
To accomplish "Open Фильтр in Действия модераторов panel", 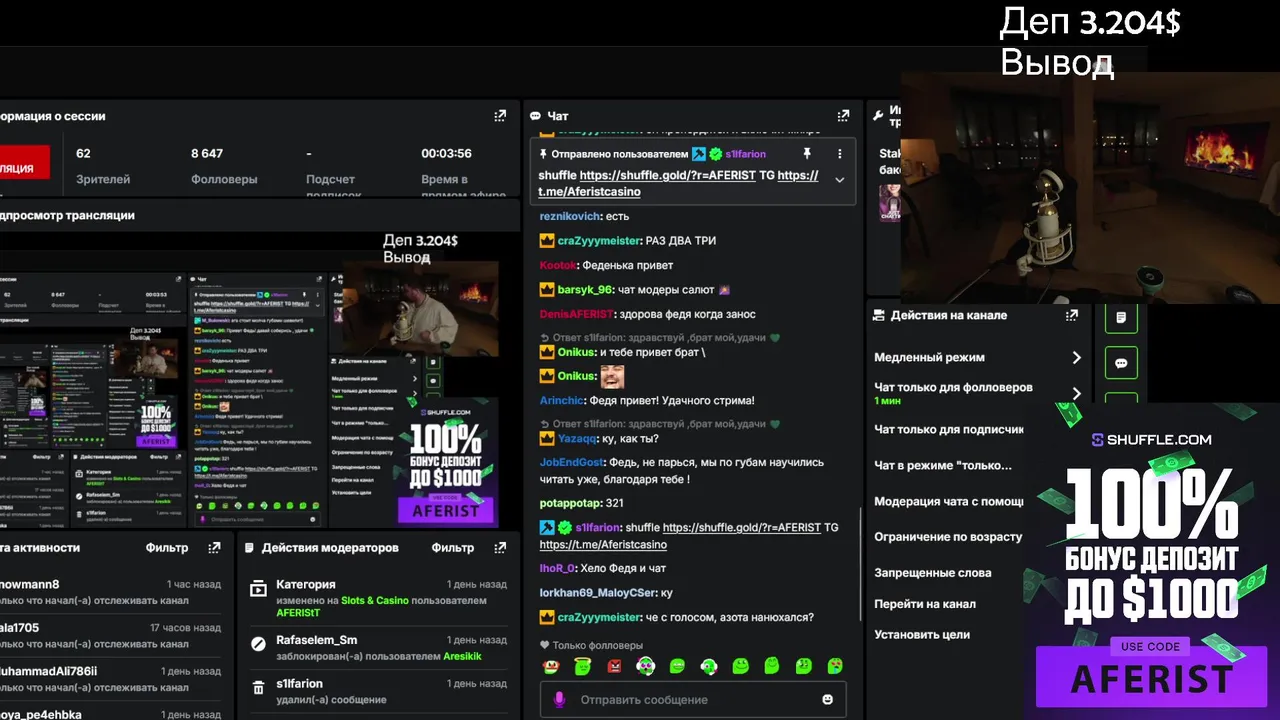I will [x=453, y=548].
